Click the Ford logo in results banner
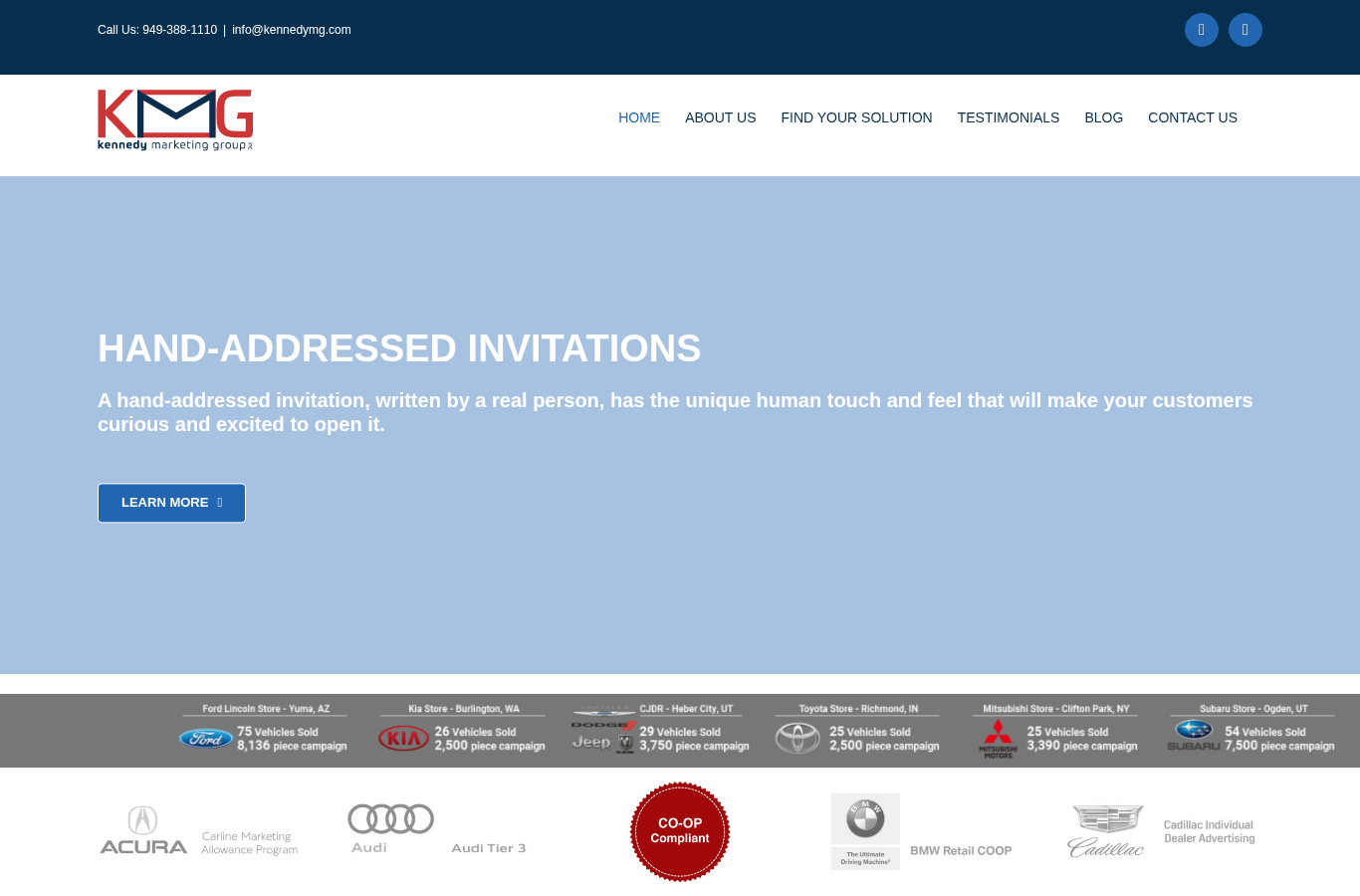The width and height of the screenshot is (1360, 896). click(206, 739)
